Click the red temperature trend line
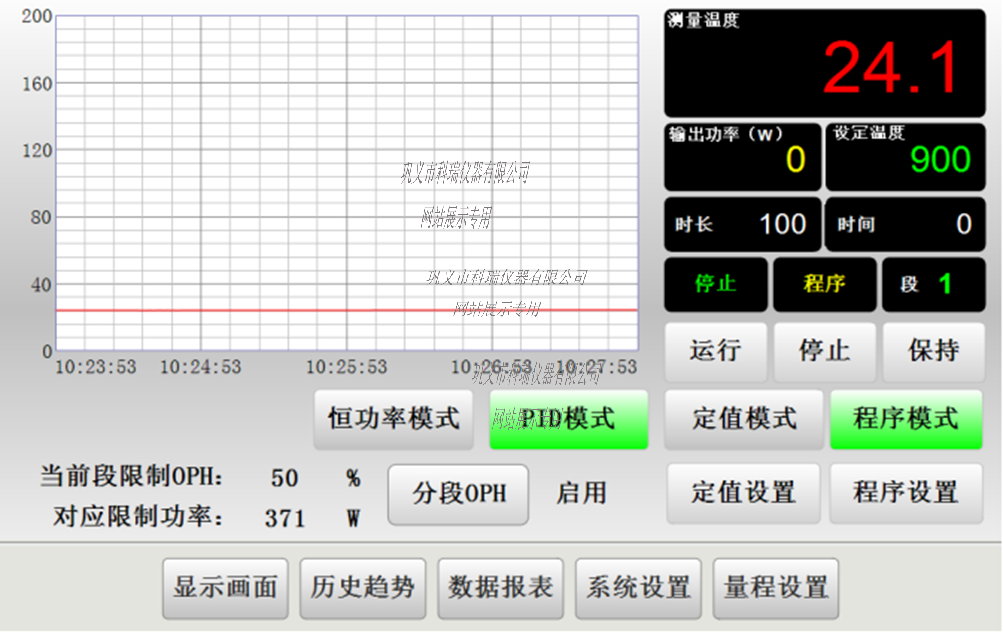The width and height of the screenshot is (1003, 634). (300, 310)
